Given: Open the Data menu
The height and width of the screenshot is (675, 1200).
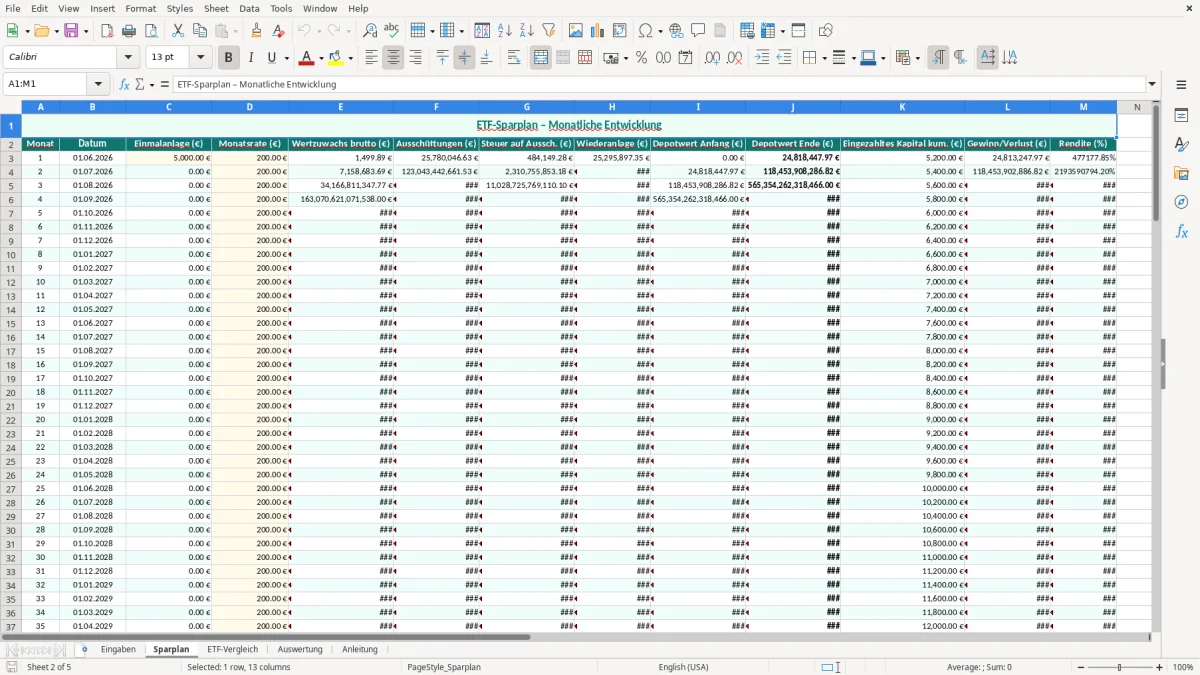Looking at the screenshot, I should pyautogui.click(x=249, y=8).
